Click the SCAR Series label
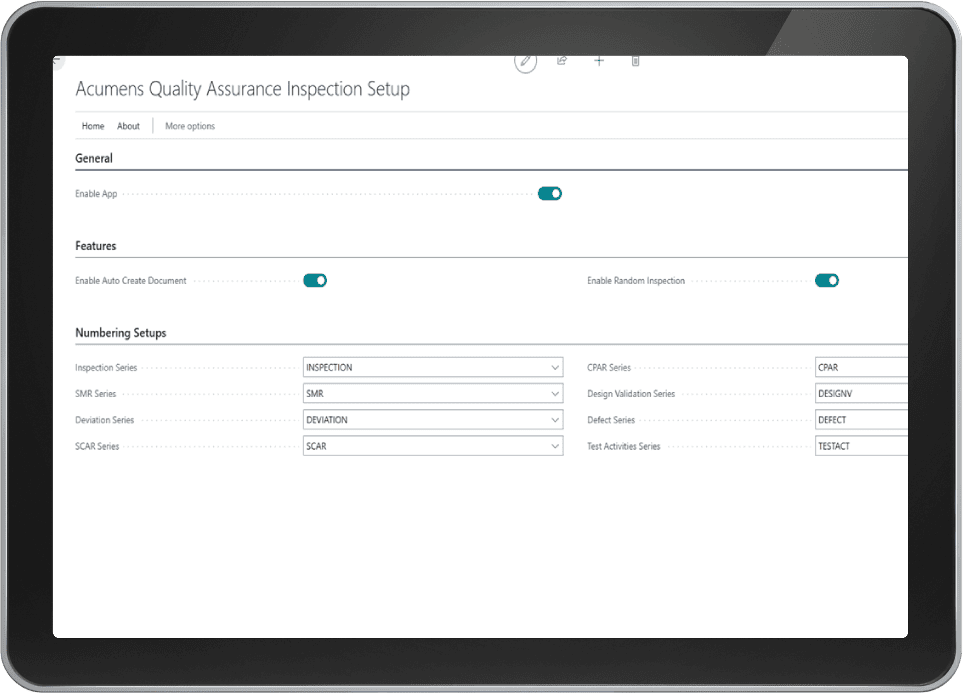 [x=97, y=446]
